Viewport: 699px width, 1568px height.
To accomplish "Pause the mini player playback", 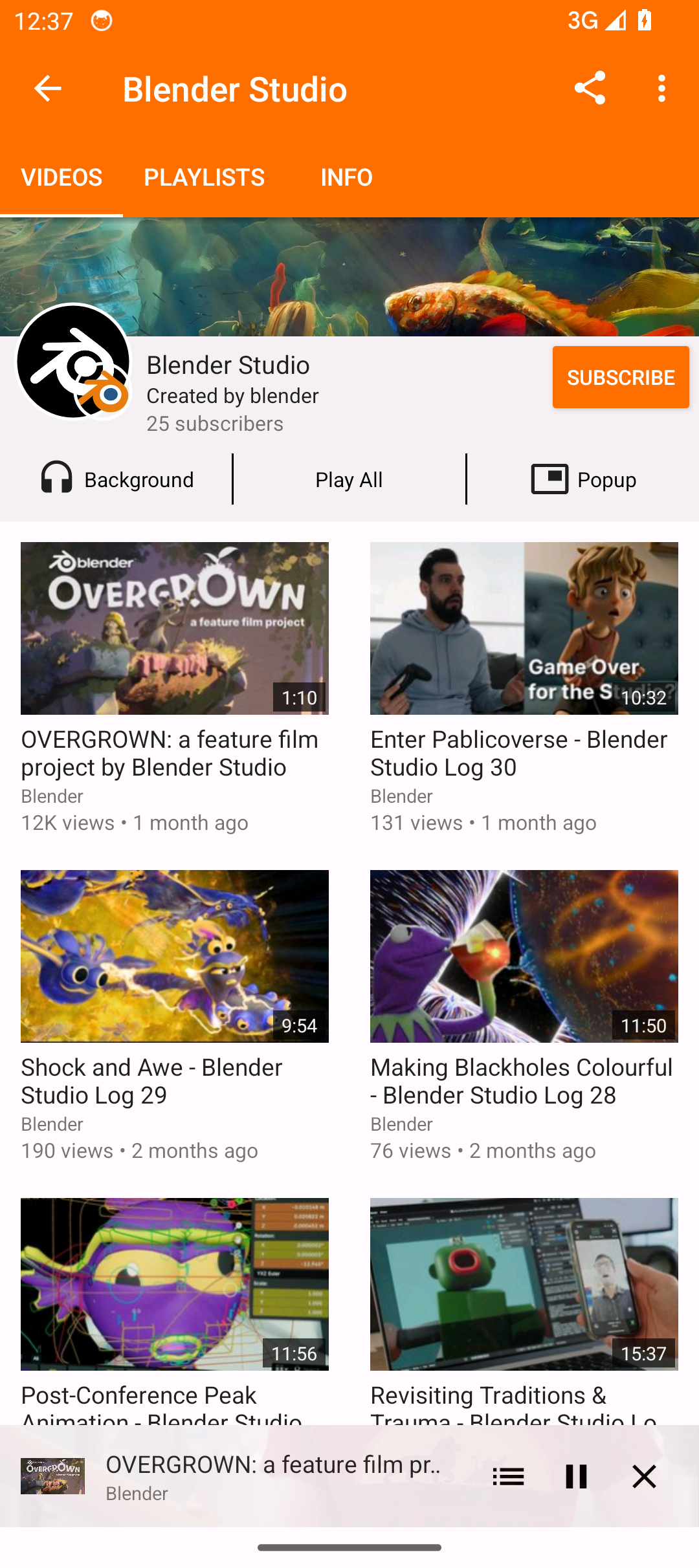I will click(x=576, y=1476).
